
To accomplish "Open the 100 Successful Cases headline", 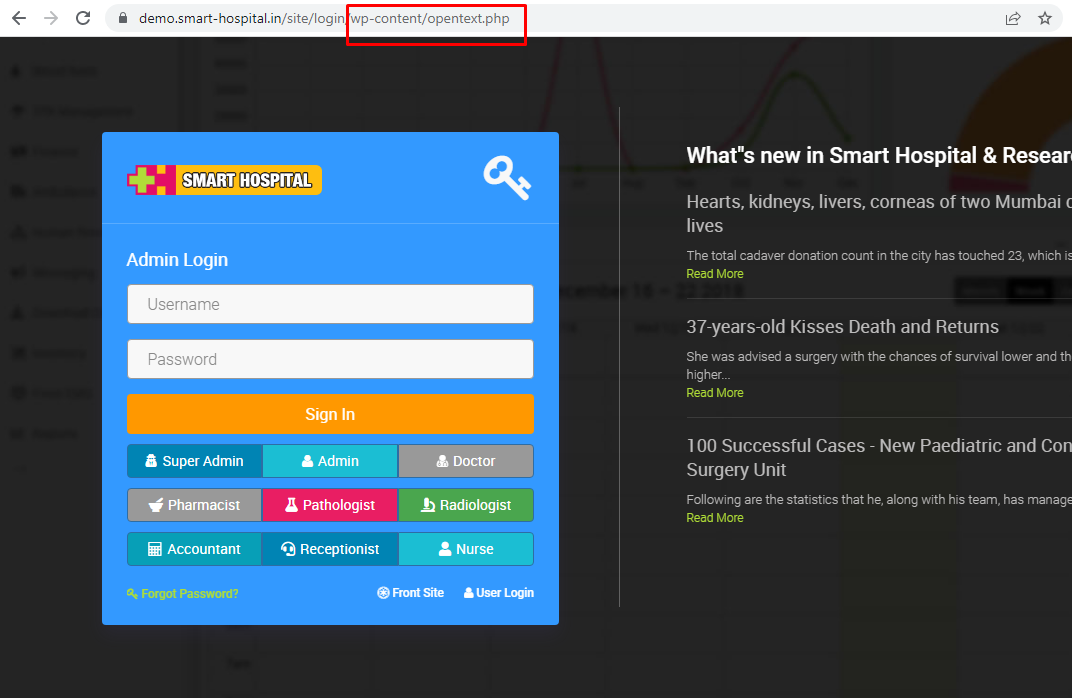I will tap(879, 457).
